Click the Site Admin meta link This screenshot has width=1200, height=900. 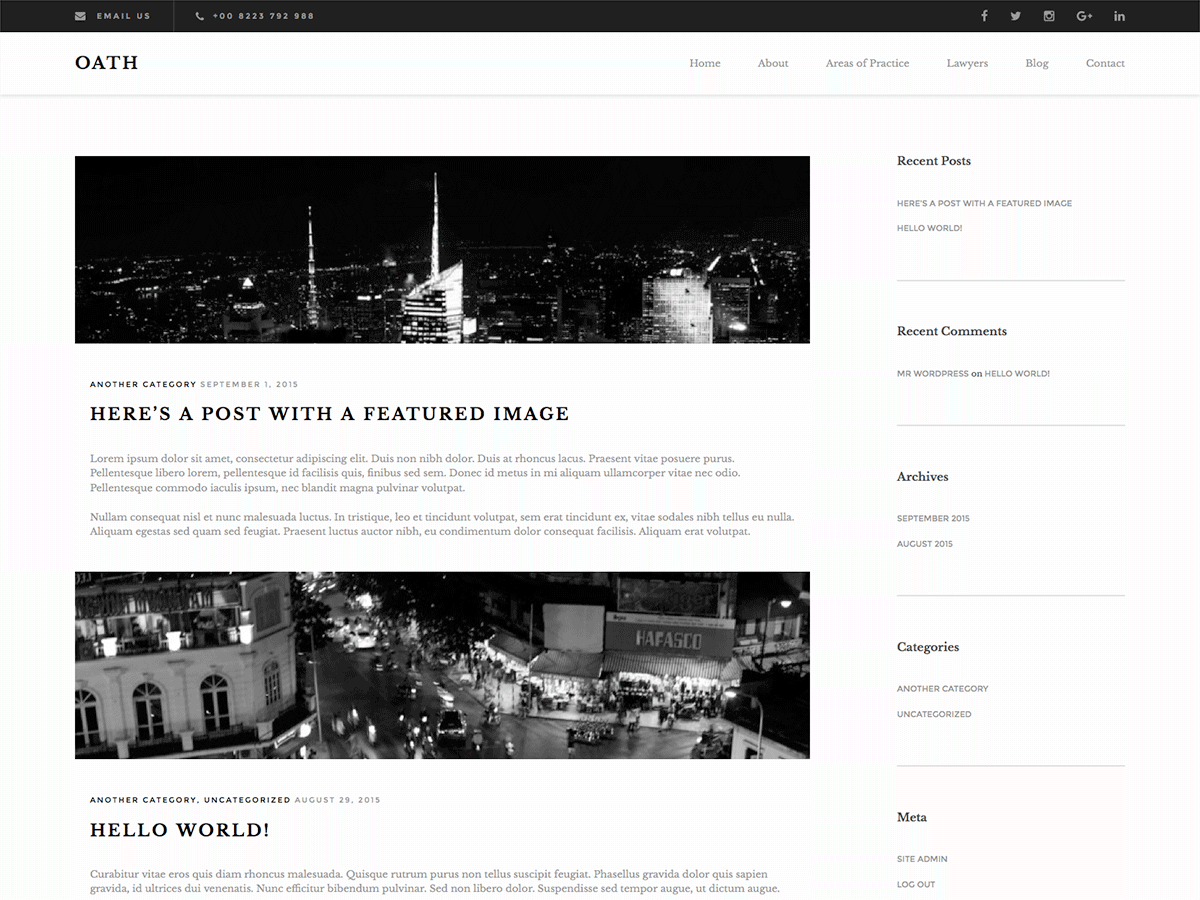coord(922,859)
